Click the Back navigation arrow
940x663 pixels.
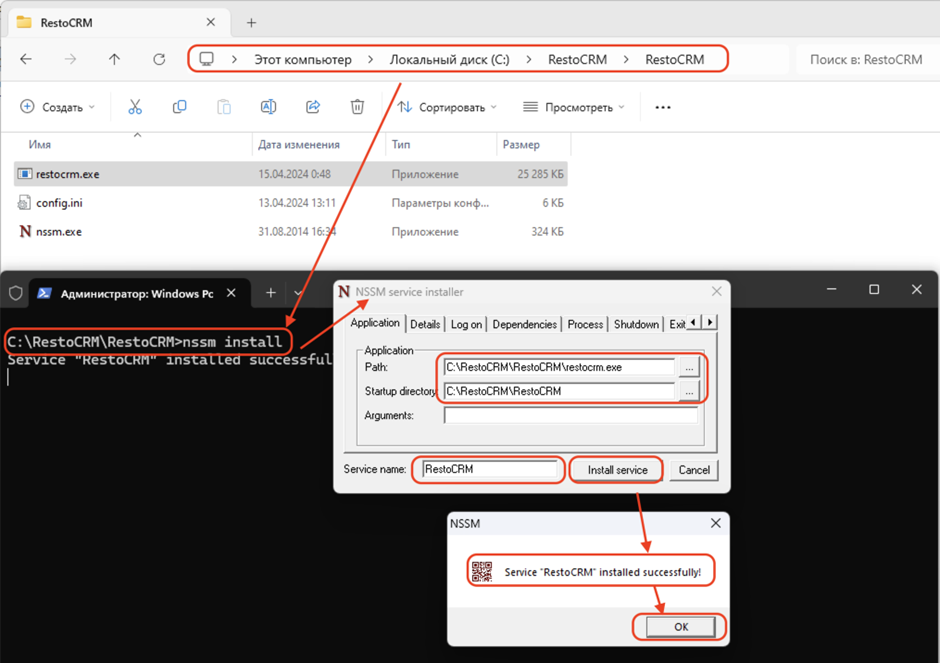[26, 59]
